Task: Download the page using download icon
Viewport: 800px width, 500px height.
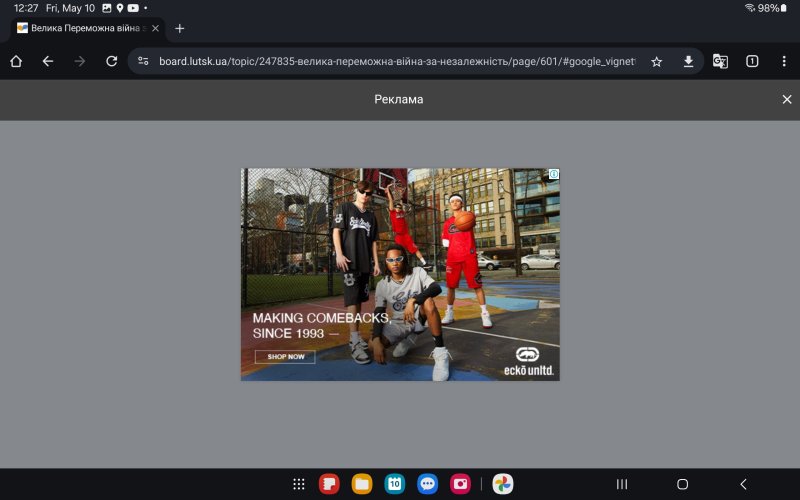Action: 688,61
